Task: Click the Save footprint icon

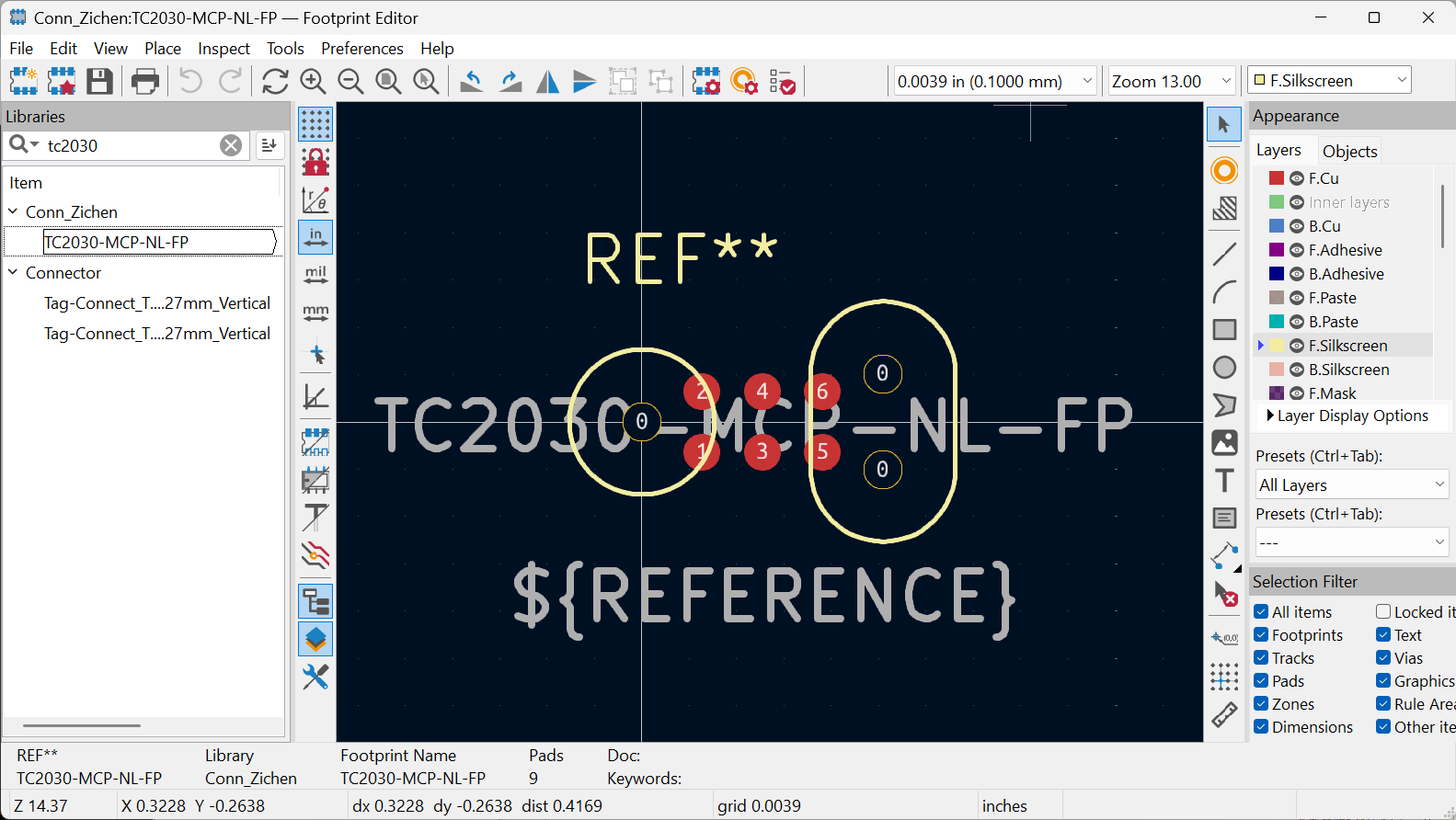Action: (99, 82)
